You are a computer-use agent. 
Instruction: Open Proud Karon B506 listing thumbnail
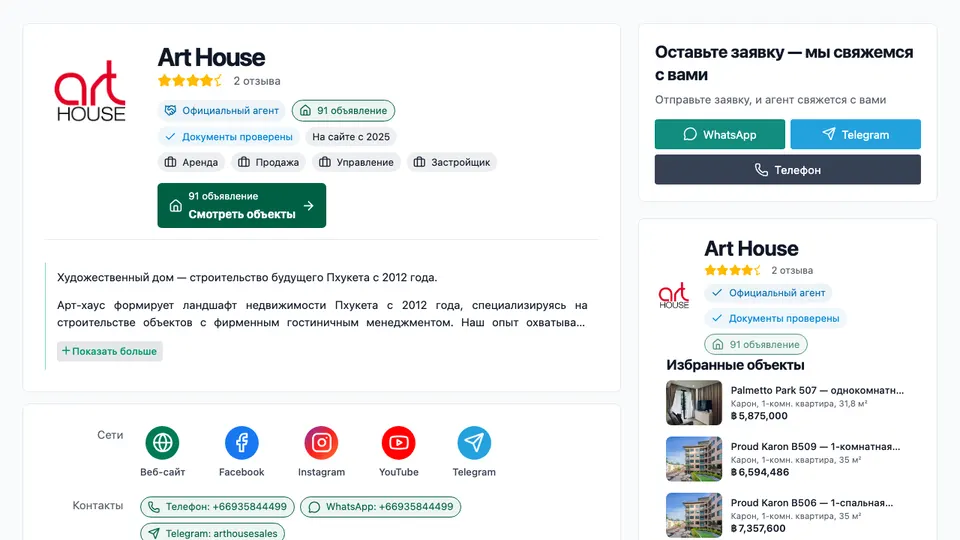pyautogui.click(x=694, y=516)
